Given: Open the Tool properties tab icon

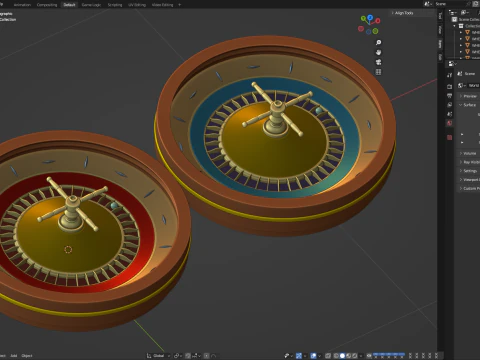Looking at the screenshot, I should tap(449, 75).
